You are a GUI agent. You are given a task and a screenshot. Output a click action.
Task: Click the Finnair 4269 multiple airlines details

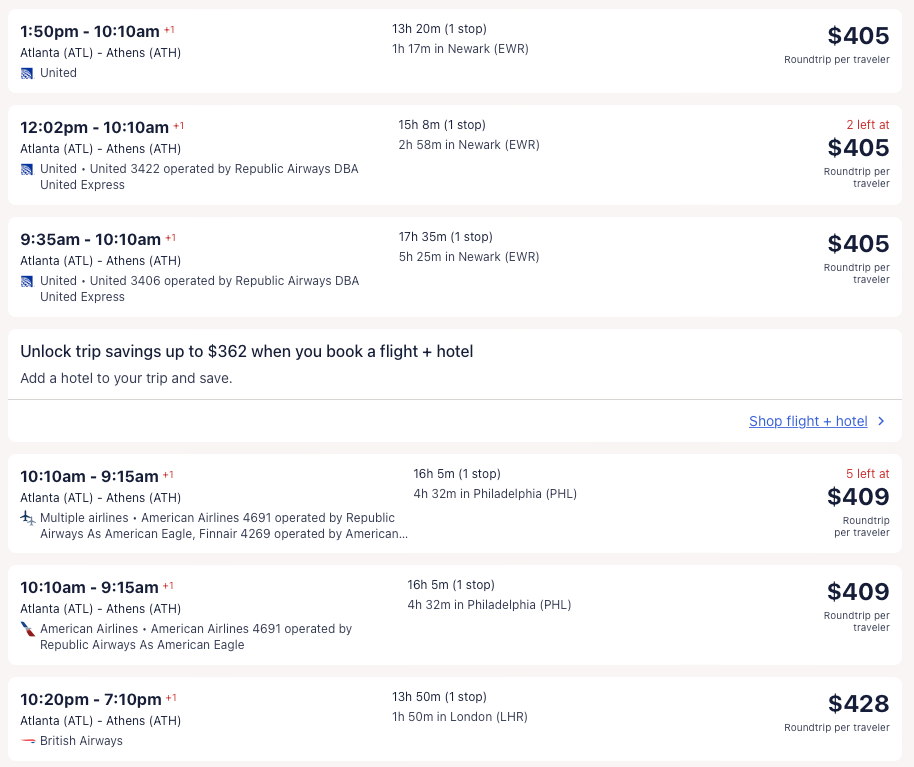click(x=224, y=533)
